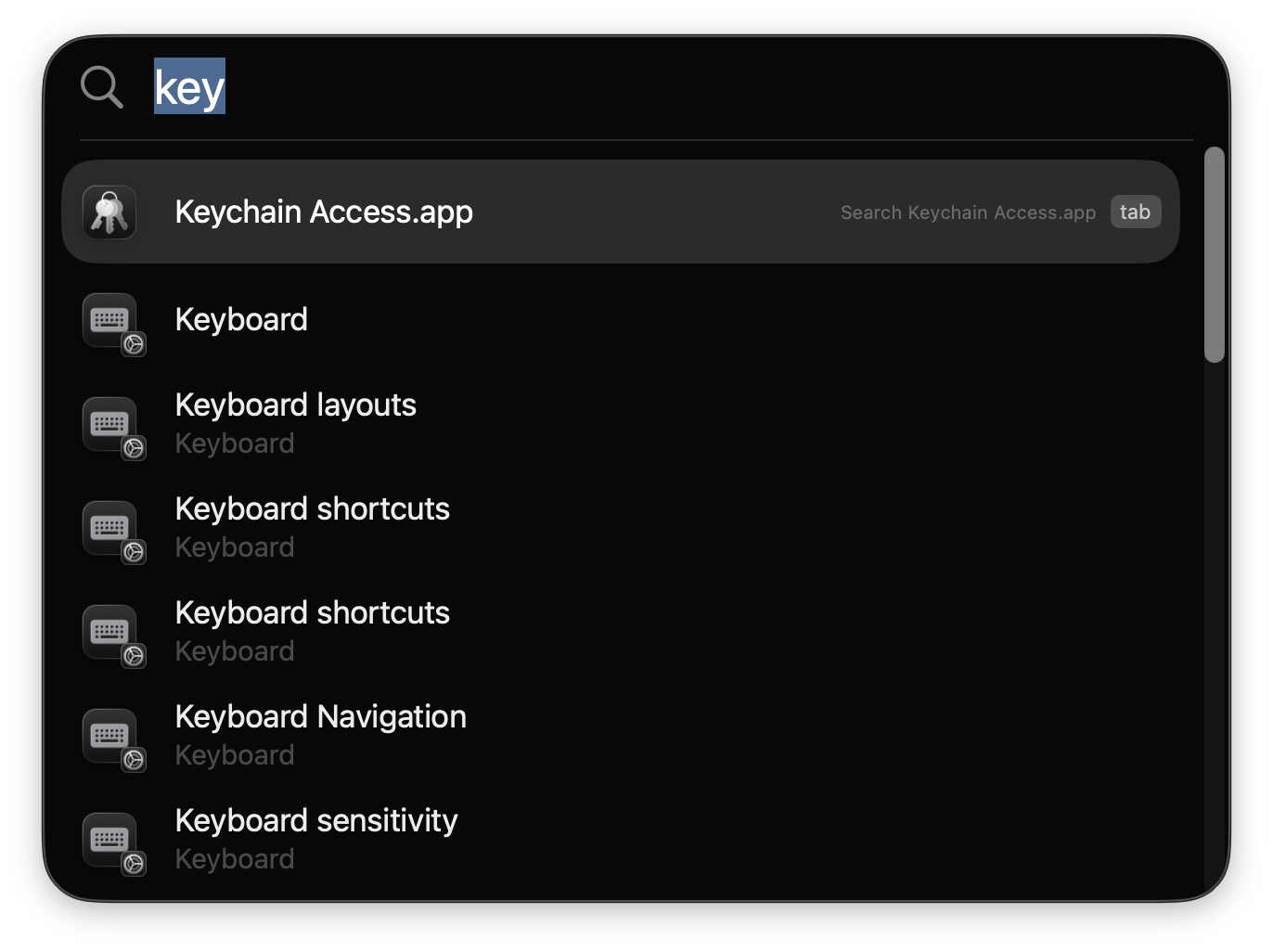Click the Search Keychain Access.app hint text
Viewport: 1273px width, 952px height.
[x=967, y=212]
